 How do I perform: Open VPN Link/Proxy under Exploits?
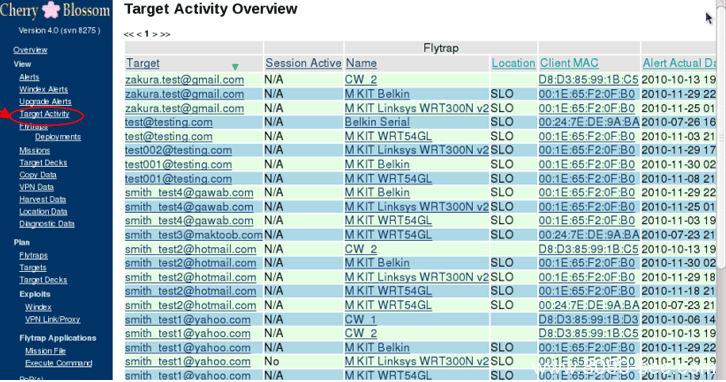(x=52, y=319)
